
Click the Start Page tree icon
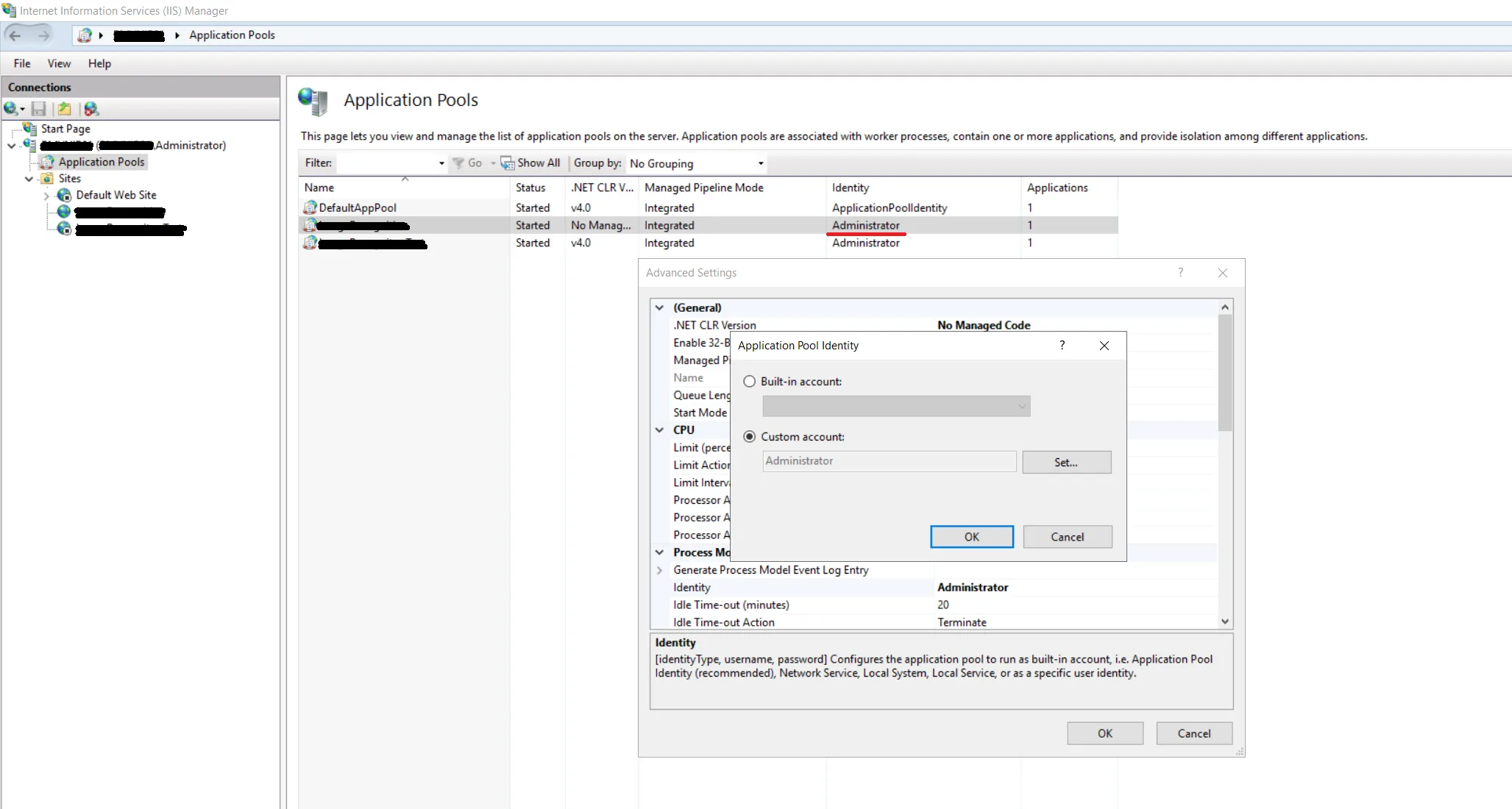pos(30,129)
